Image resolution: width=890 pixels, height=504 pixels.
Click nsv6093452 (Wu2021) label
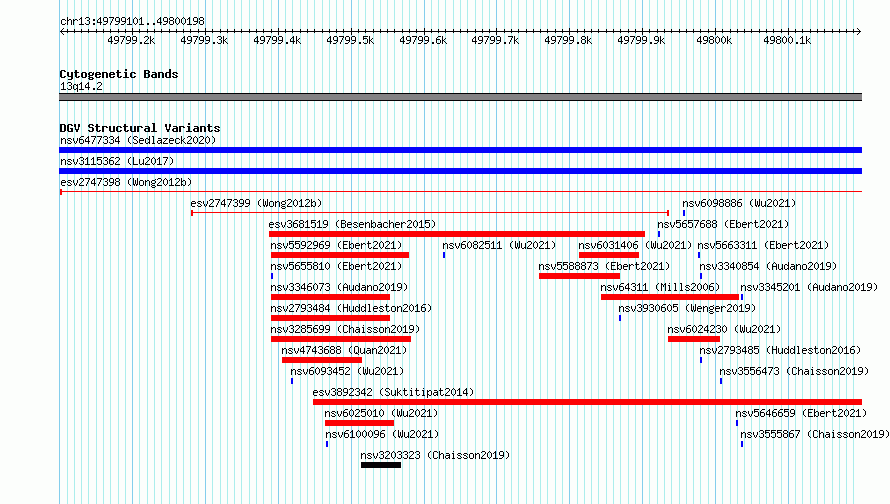pyautogui.click(x=347, y=371)
